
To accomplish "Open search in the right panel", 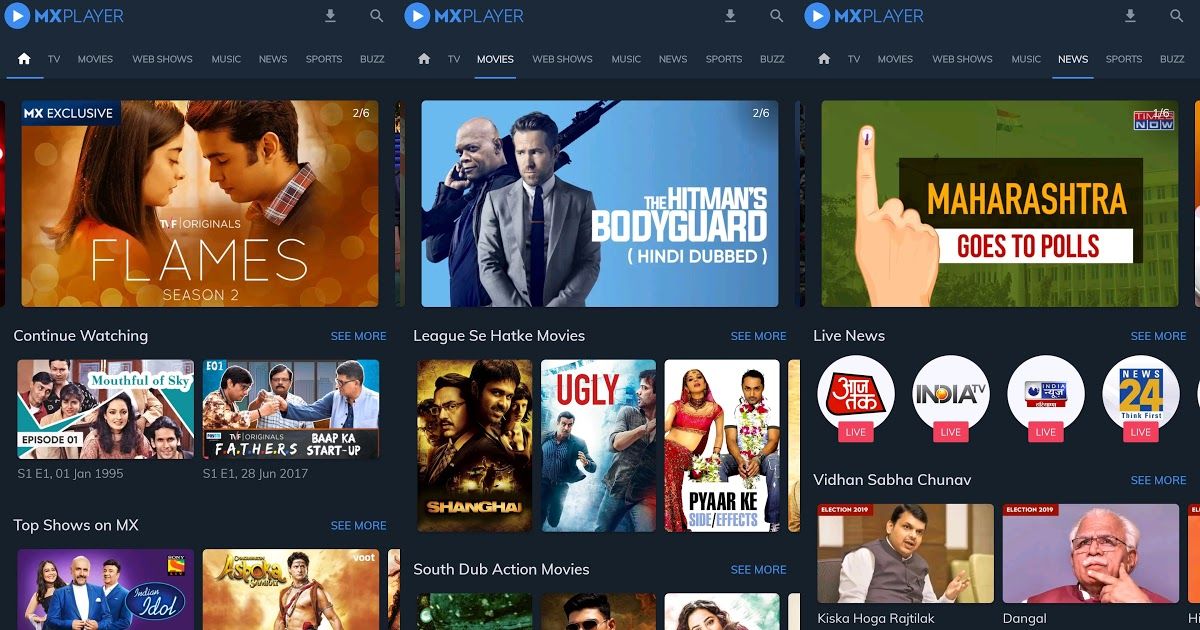I will [x=1177, y=16].
